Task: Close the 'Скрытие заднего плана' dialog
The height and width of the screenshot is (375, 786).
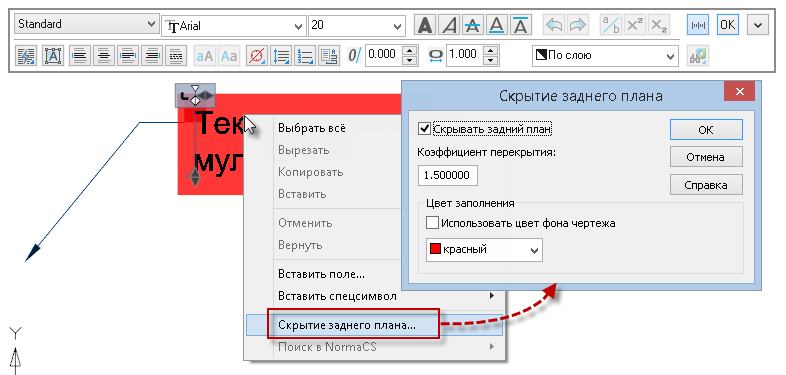Action: [739, 92]
